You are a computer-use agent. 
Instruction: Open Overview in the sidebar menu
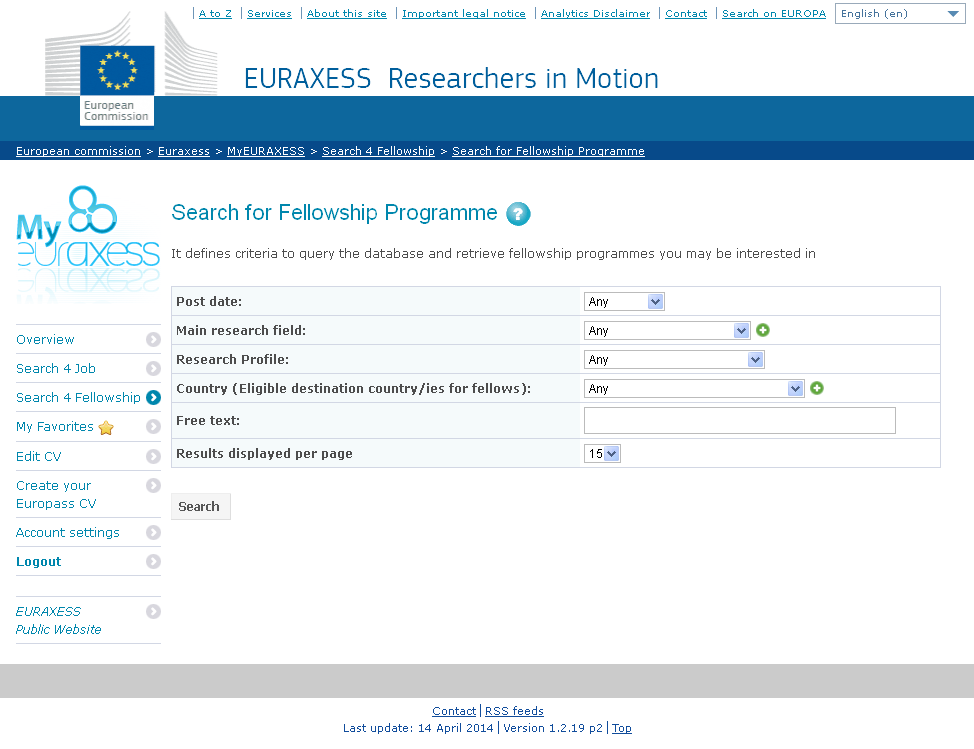tap(45, 339)
